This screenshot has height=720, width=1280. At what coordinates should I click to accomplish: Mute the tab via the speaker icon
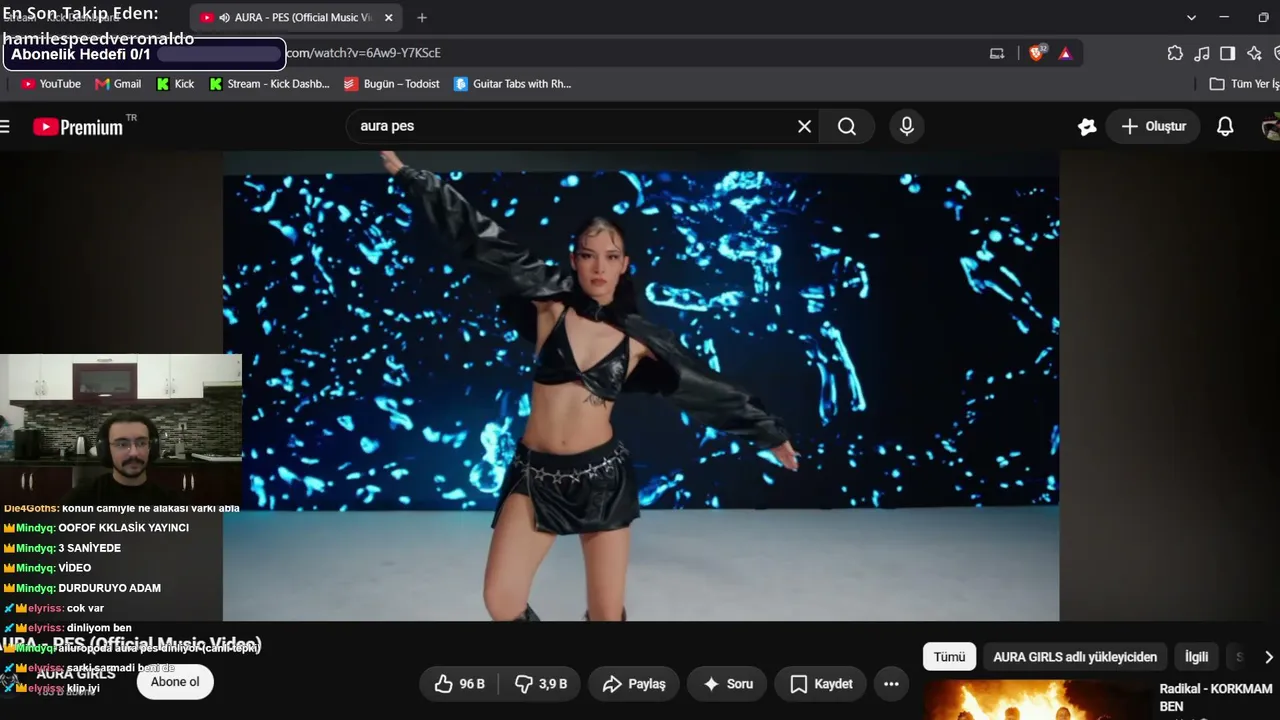(x=224, y=18)
